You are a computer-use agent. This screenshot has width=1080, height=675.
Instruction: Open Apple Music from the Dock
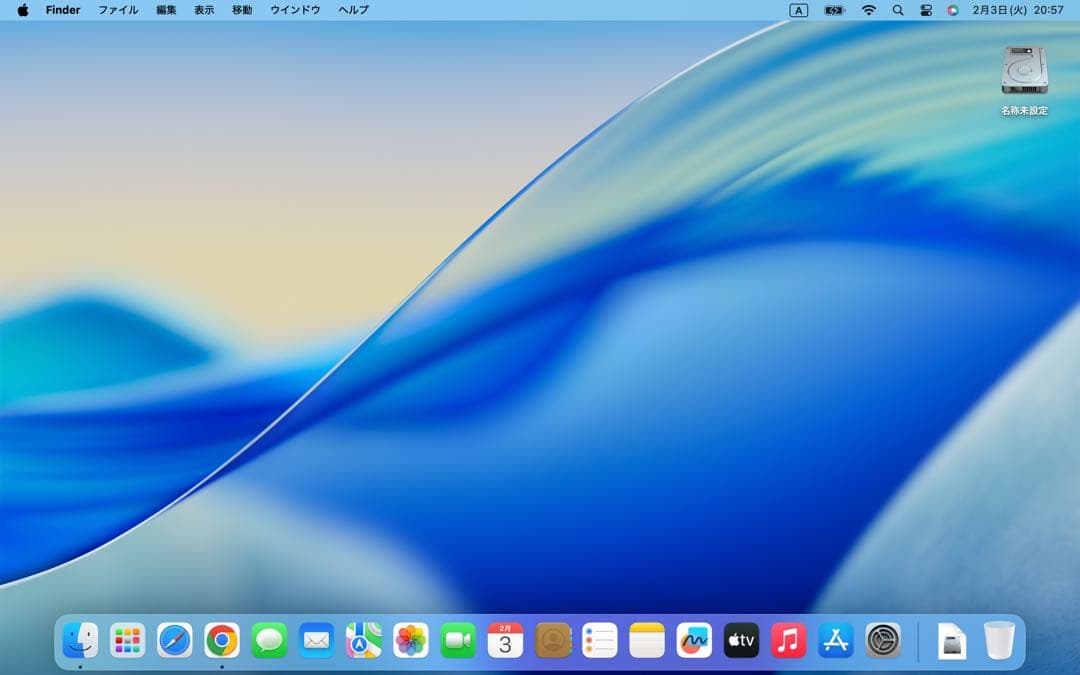coord(788,640)
